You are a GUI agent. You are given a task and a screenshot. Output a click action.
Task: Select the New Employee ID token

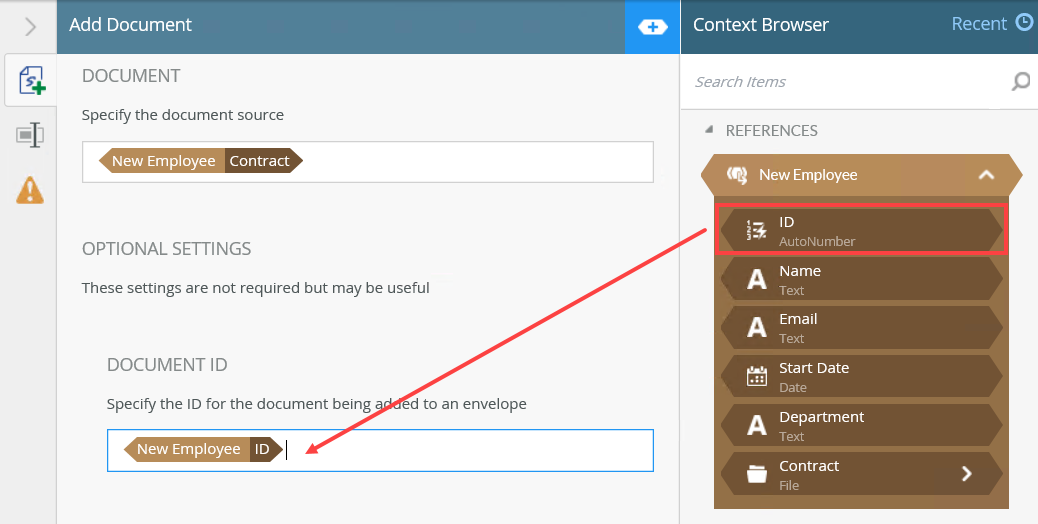click(x=203, y=449)
